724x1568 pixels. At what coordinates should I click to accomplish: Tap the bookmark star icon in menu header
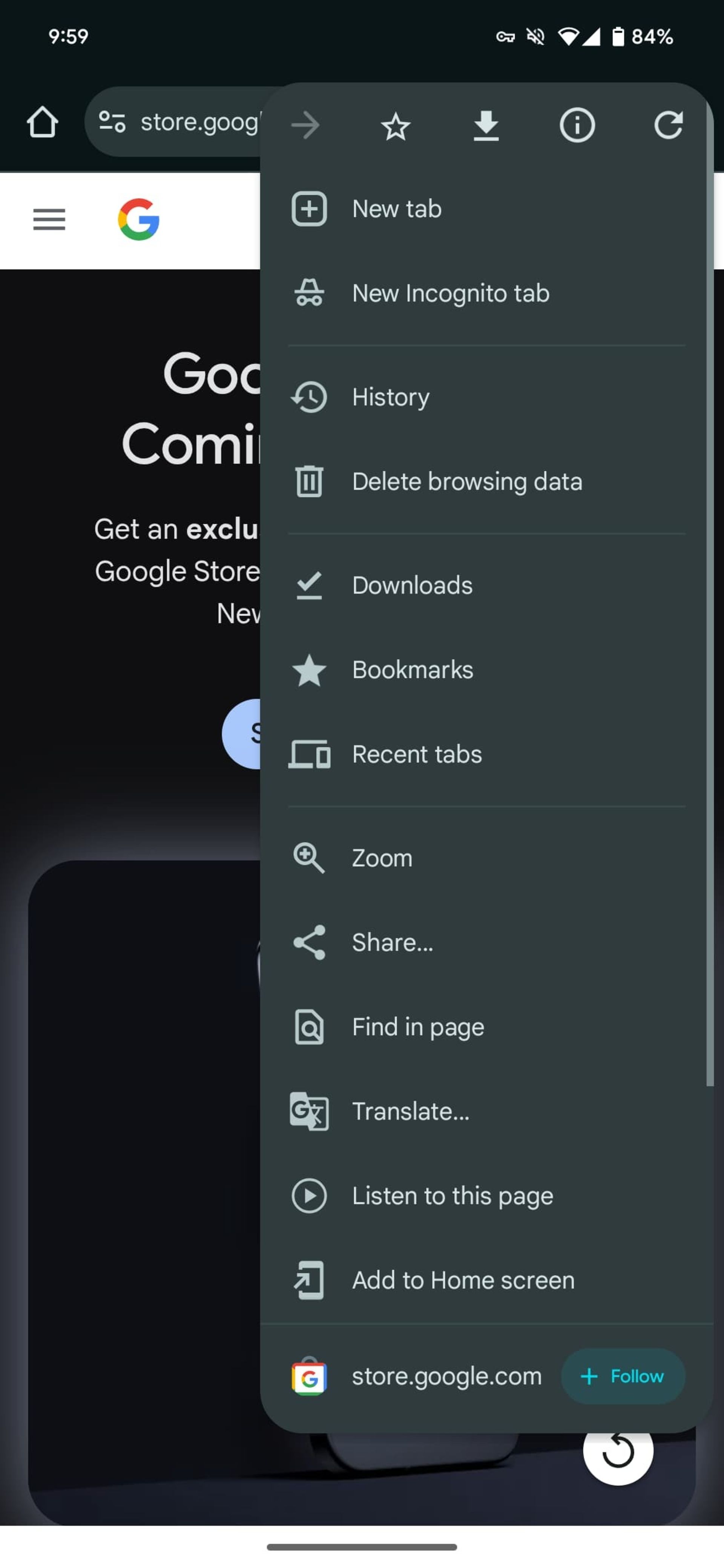[395, 126]
